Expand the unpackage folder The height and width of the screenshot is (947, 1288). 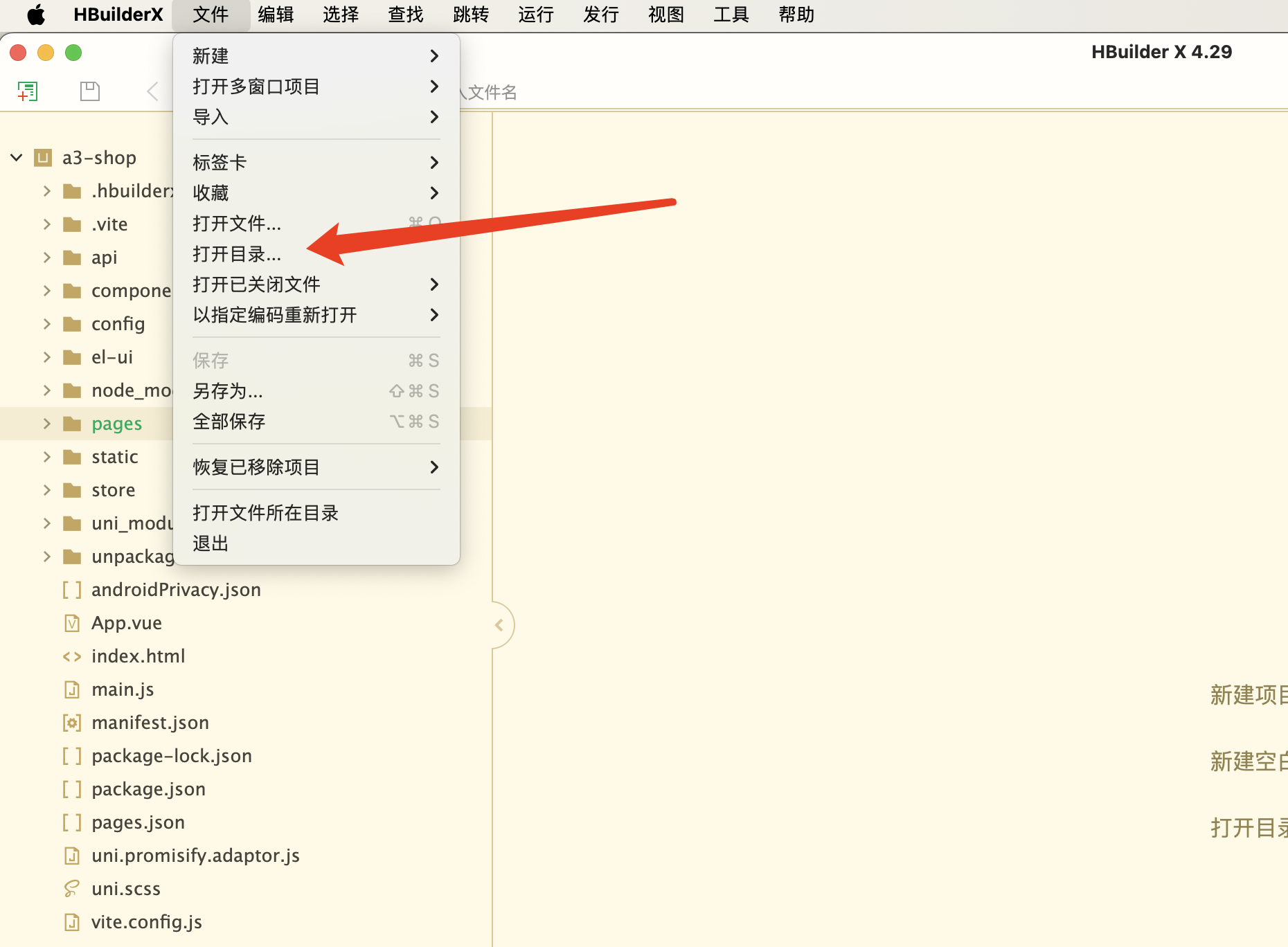tap(47, 557)
